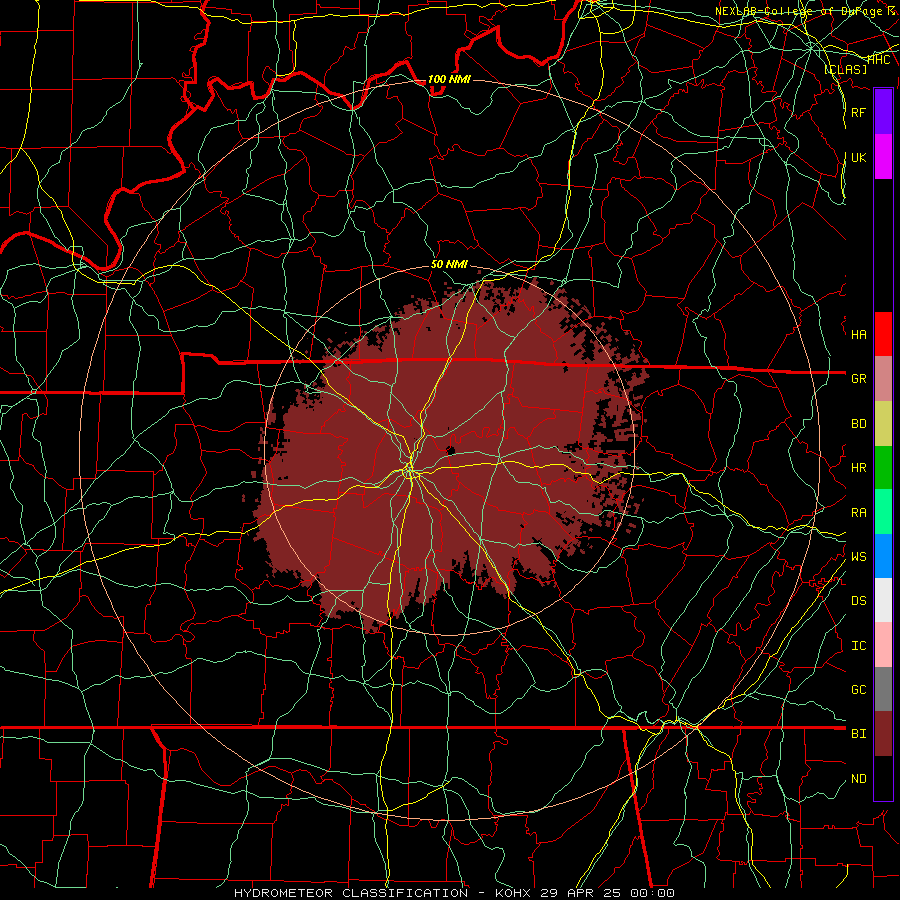Click the mint green RA legend swatch

coord(883,512)
